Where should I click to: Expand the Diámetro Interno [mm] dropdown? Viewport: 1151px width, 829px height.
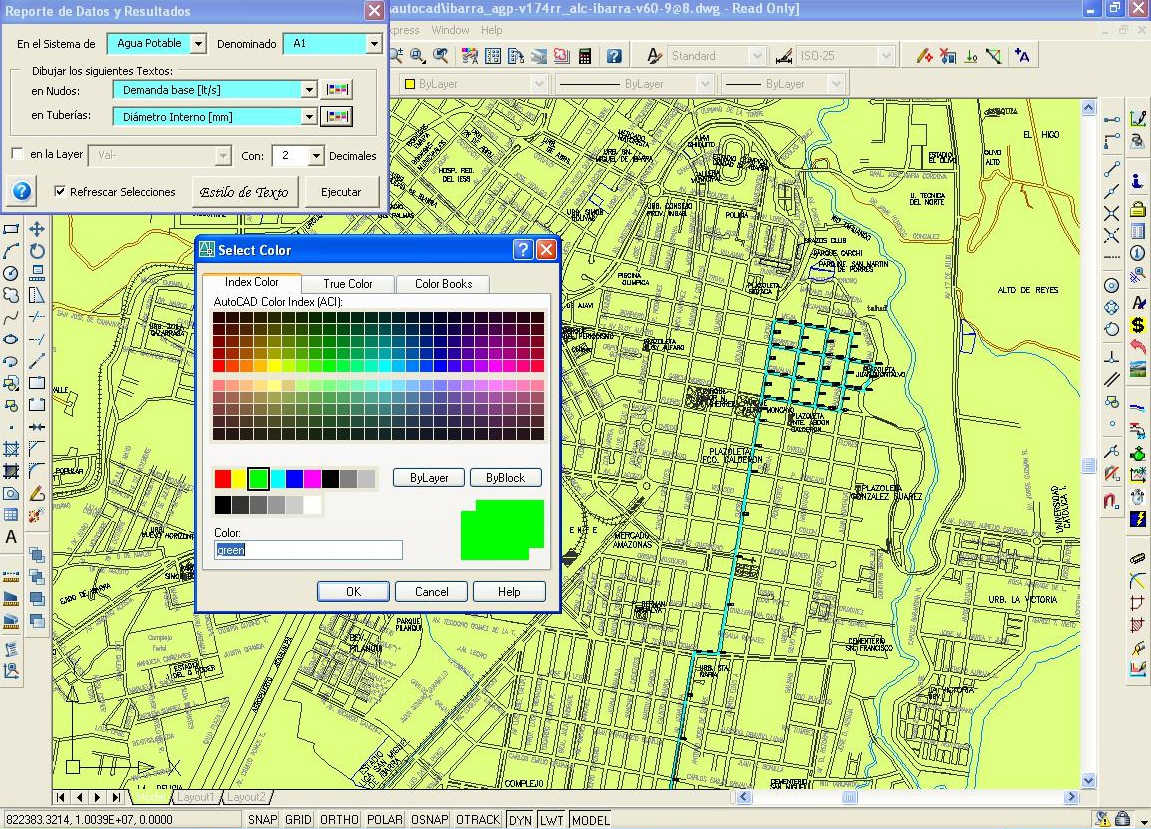309,117
